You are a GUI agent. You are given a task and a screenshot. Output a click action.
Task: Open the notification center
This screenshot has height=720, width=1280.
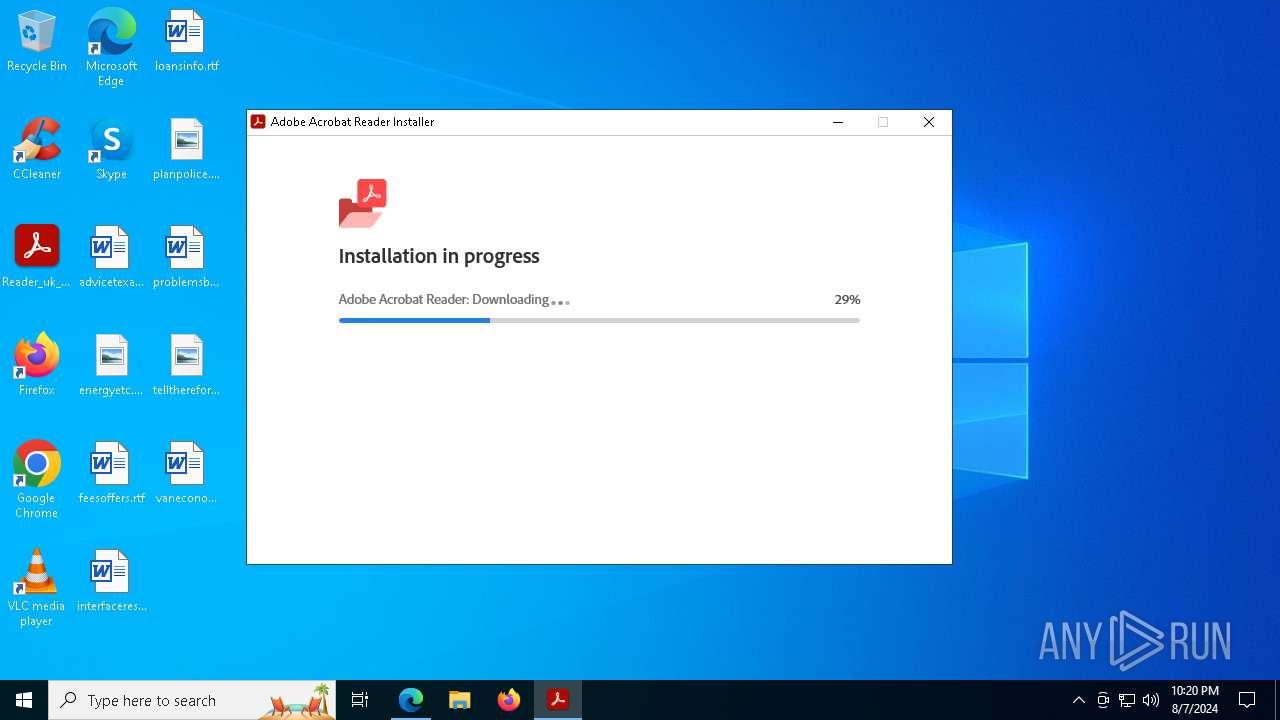pos(1247,700)
